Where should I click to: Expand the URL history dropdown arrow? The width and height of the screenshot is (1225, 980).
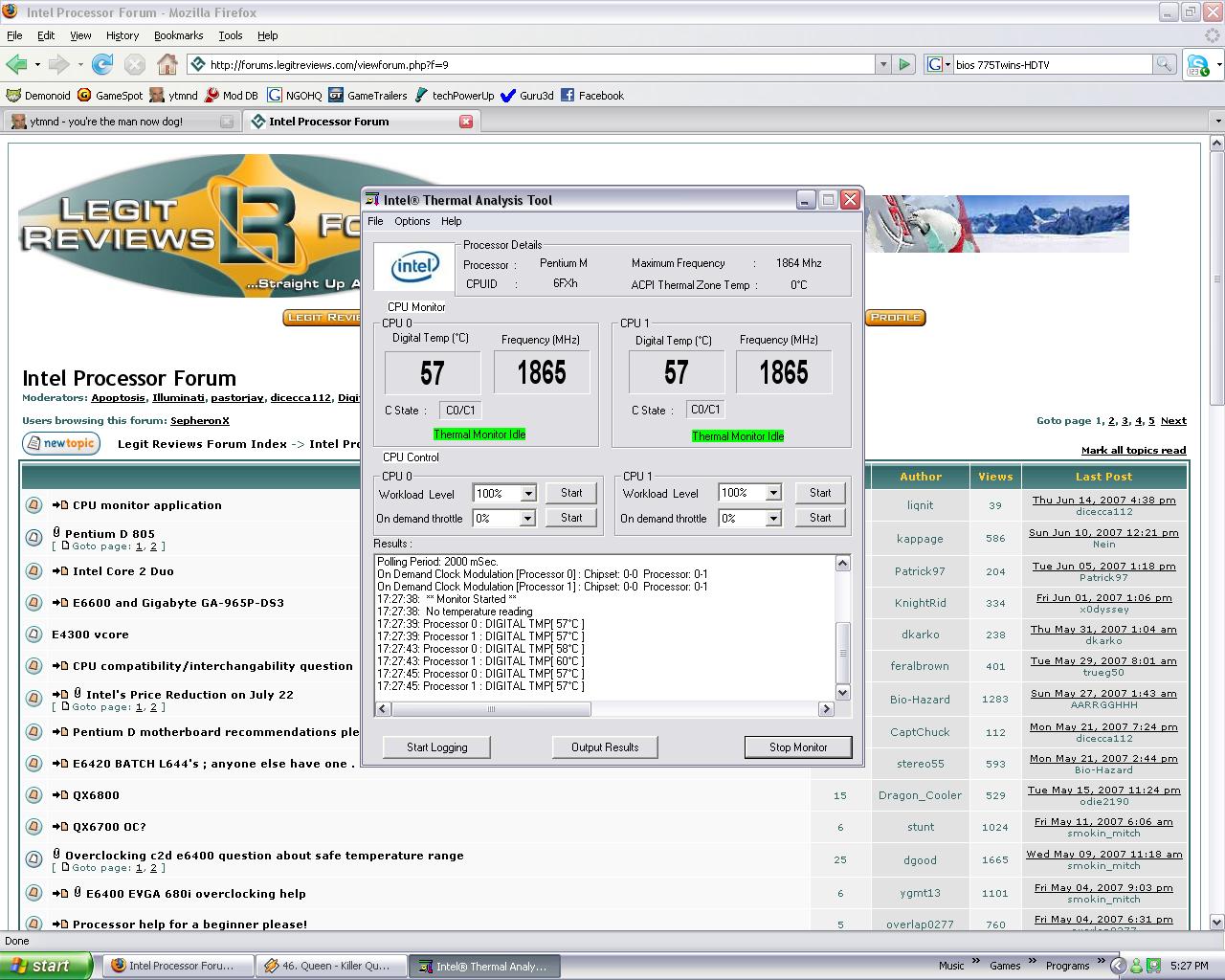(882, 64)
